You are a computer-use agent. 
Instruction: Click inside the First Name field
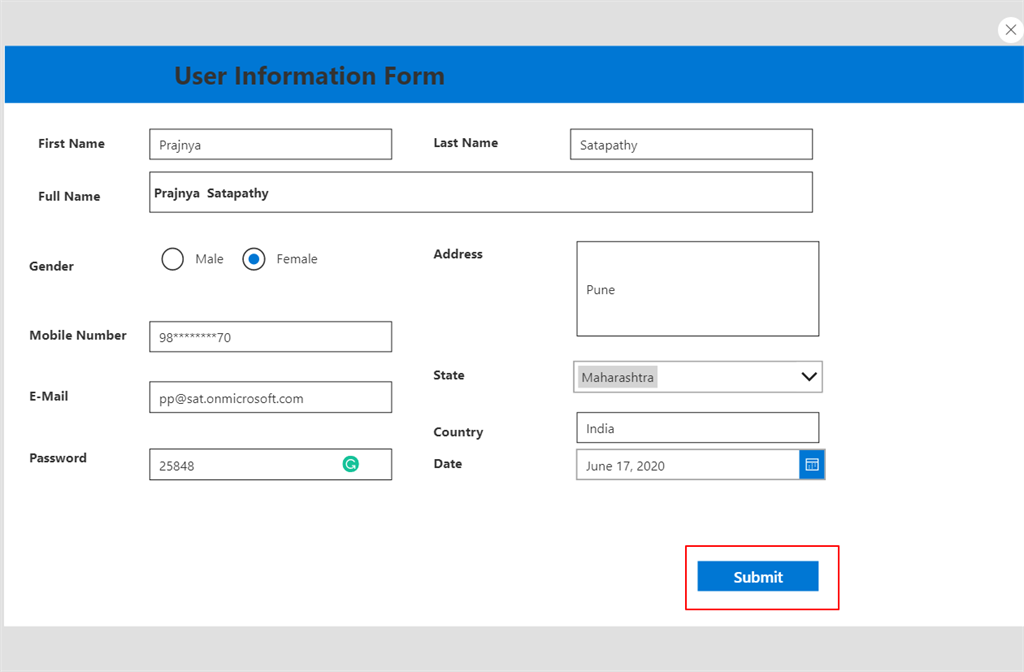270,144
